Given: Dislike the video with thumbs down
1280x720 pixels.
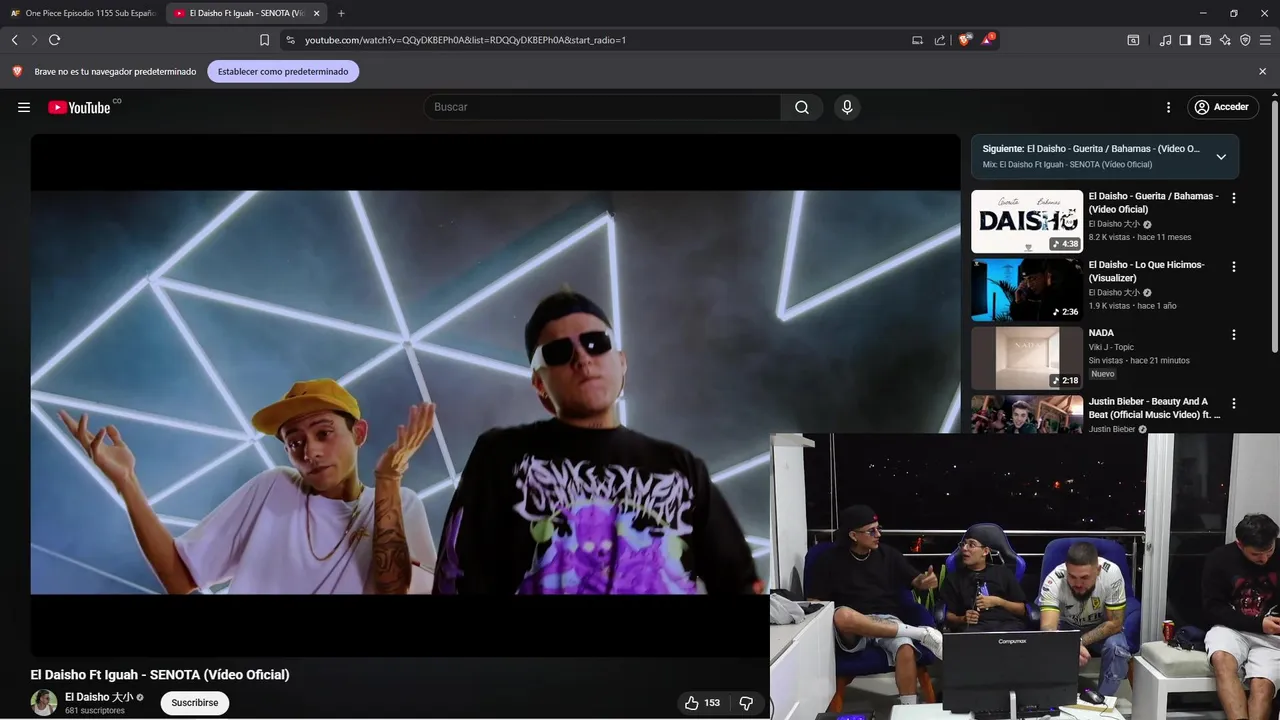Looking at the screenshot, I should pos(746,703).
